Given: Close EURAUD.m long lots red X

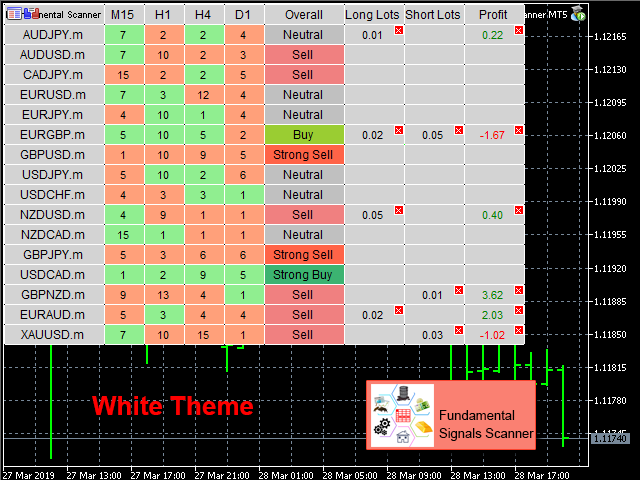Looking at the screenshot, I should pos(399,310).
